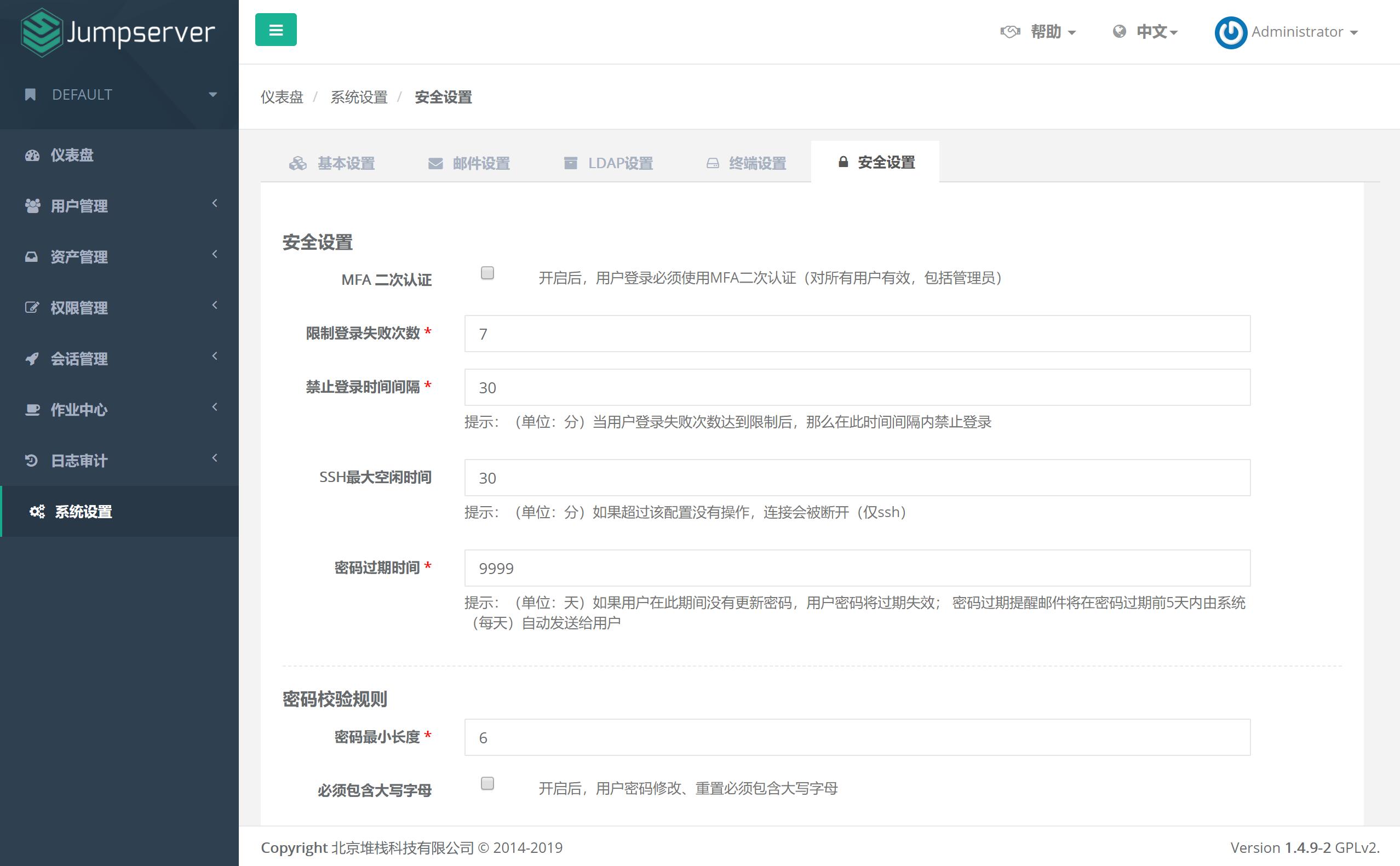This screenshot has height=866, width=1400.
Task: Open the 中文 language dropdown
Action: [x=1157, y=32]
